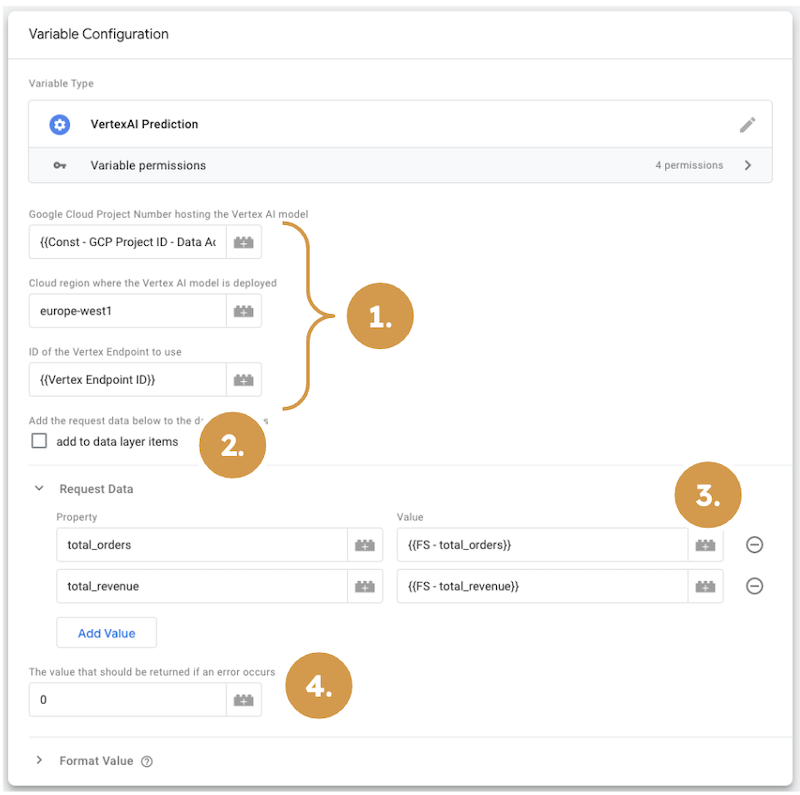Enable the add to data layer items checkbox
800x795 pixels.
click(39, 441)
